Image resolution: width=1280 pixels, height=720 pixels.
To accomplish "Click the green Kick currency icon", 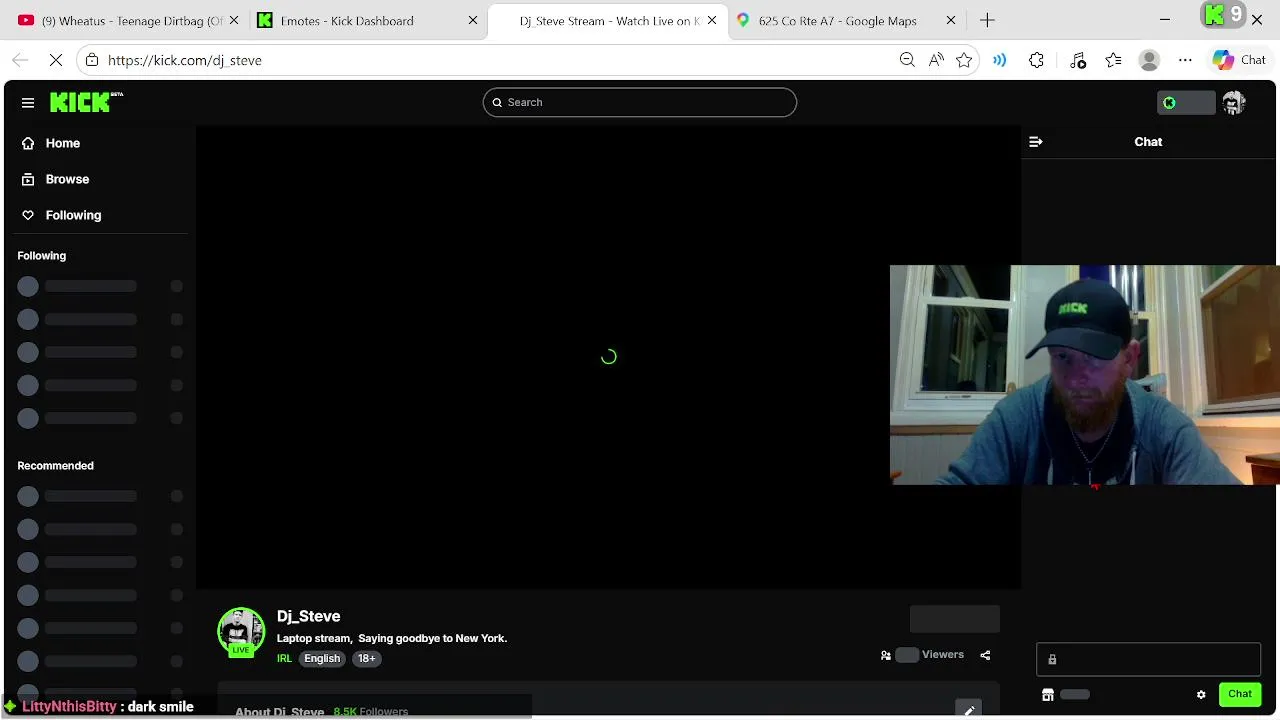I will pos(1169,103).
